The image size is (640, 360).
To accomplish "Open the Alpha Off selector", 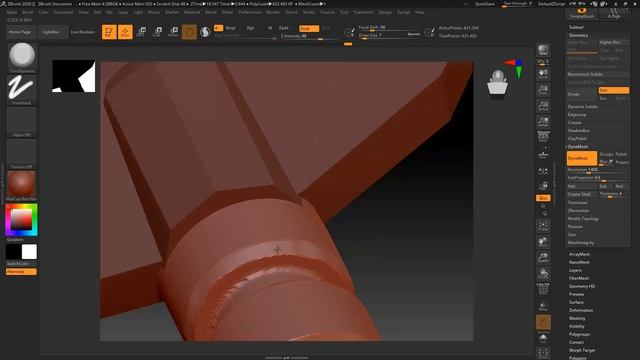I will pos(22,122).
